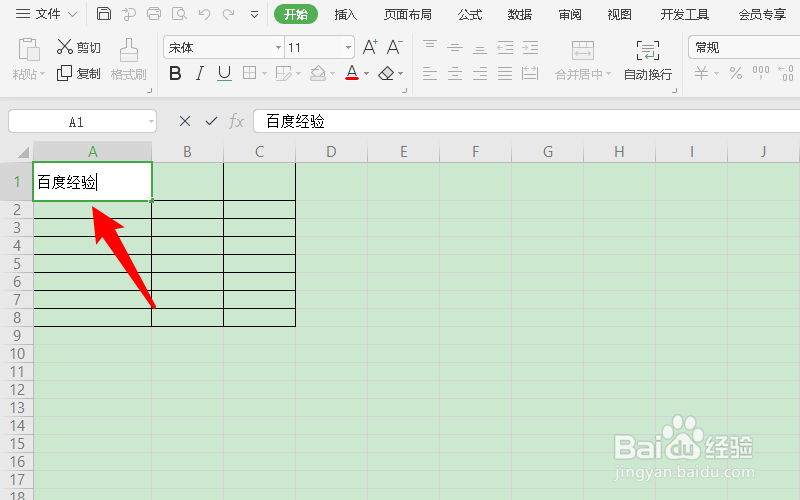This screenshot has width=800, height=500.
Task: Toggle Underline formatting
Action: (x=224, y=73)
